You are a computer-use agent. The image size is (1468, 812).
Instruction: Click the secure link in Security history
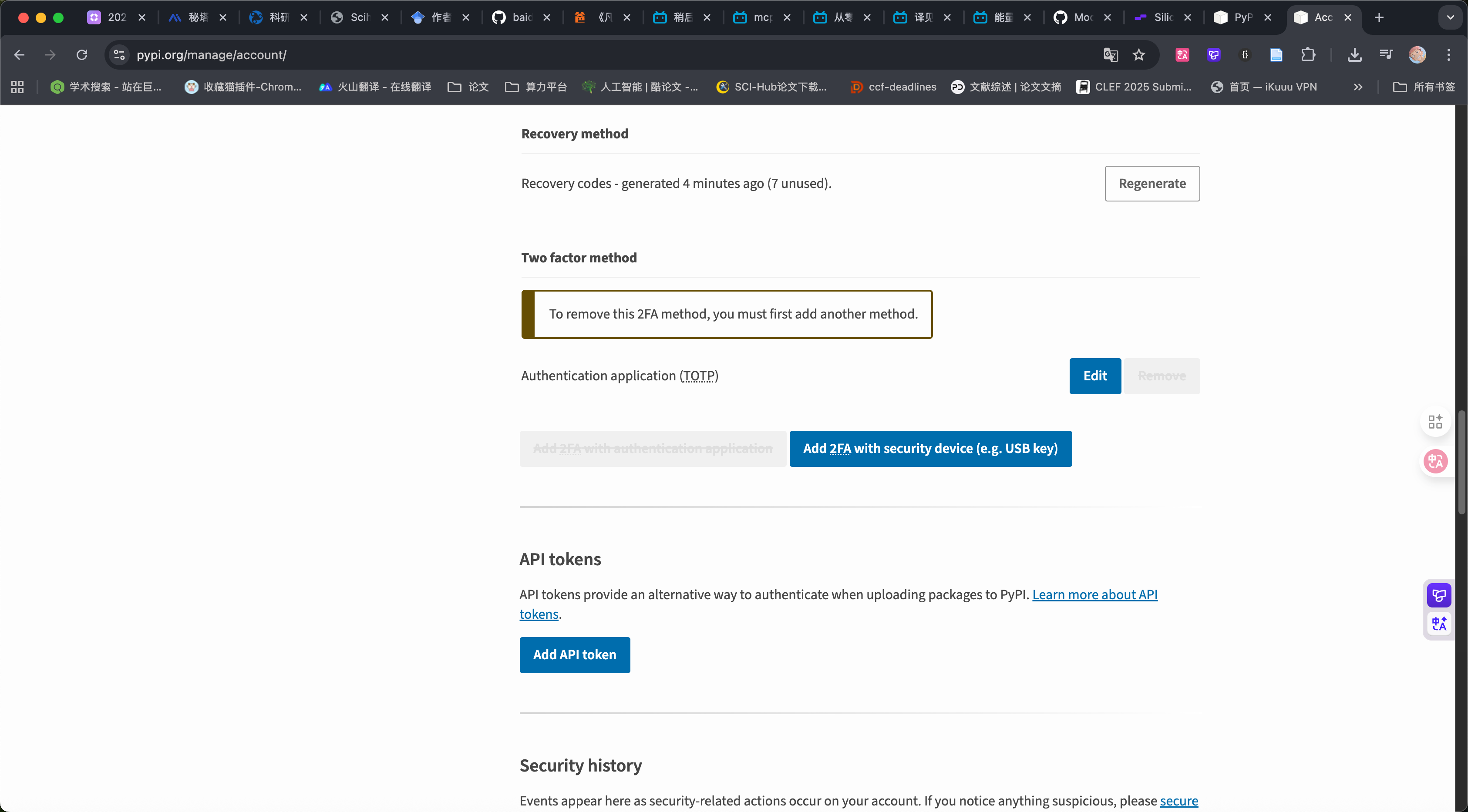tap(1178, 801)
